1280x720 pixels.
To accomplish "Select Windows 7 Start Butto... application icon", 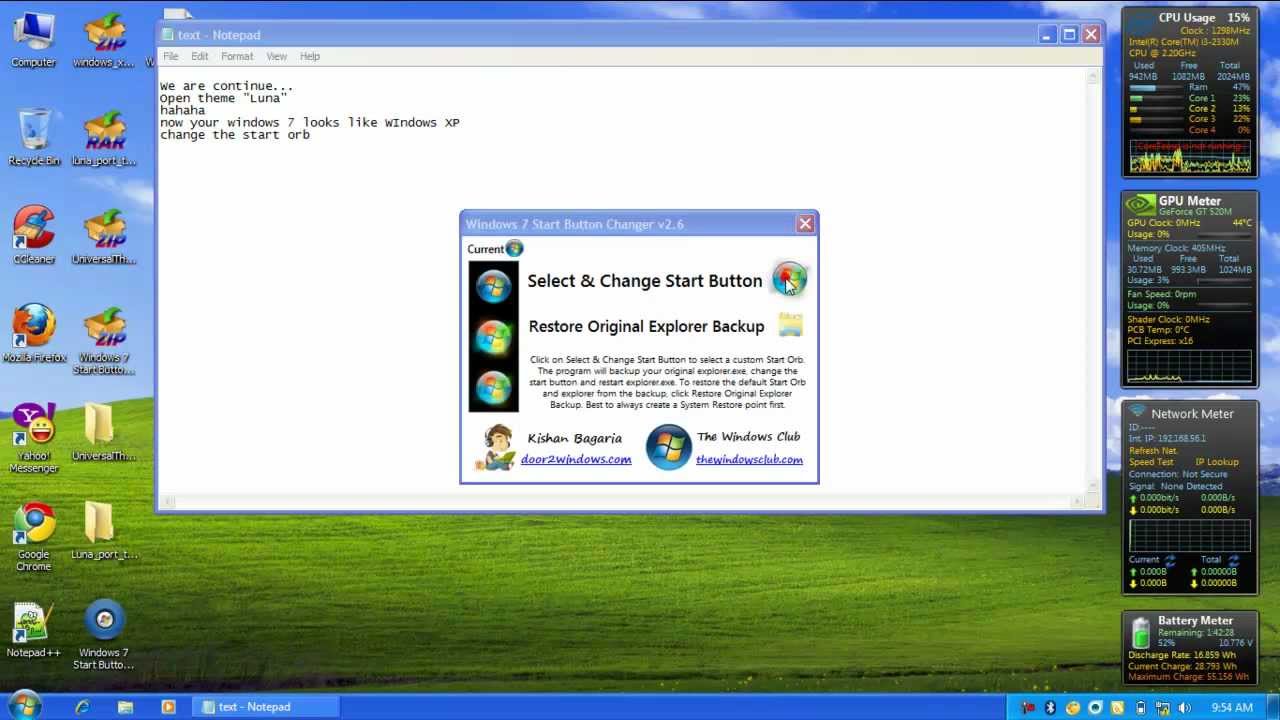I will point(104,635).
